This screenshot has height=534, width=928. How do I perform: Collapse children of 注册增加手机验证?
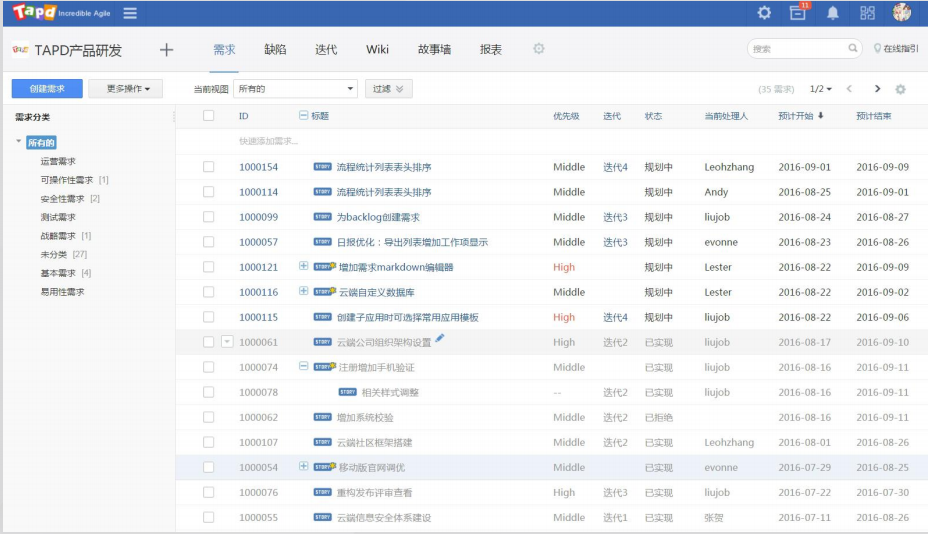304,366
